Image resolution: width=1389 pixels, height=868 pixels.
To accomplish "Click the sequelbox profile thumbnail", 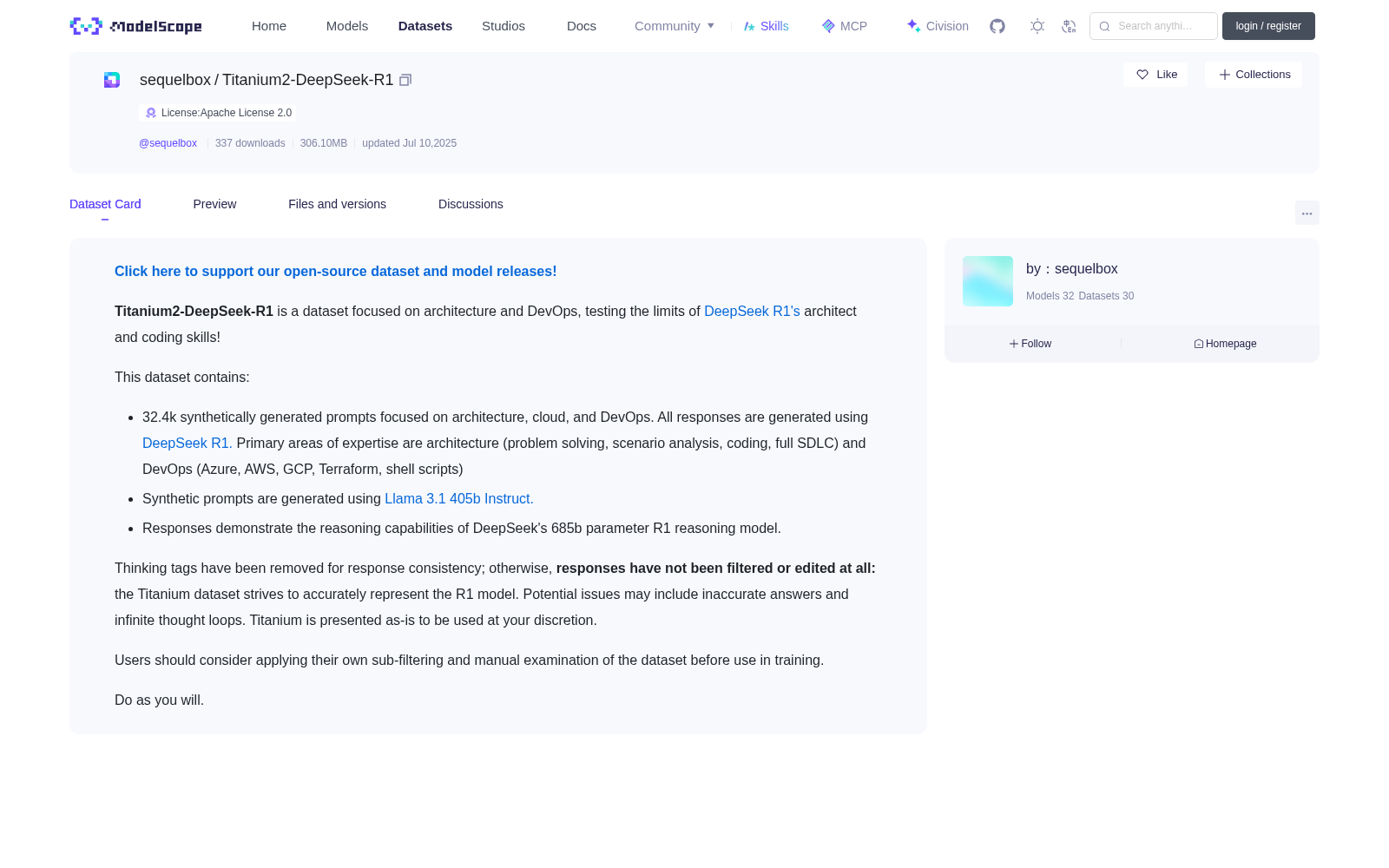I will tap(988, 281).
